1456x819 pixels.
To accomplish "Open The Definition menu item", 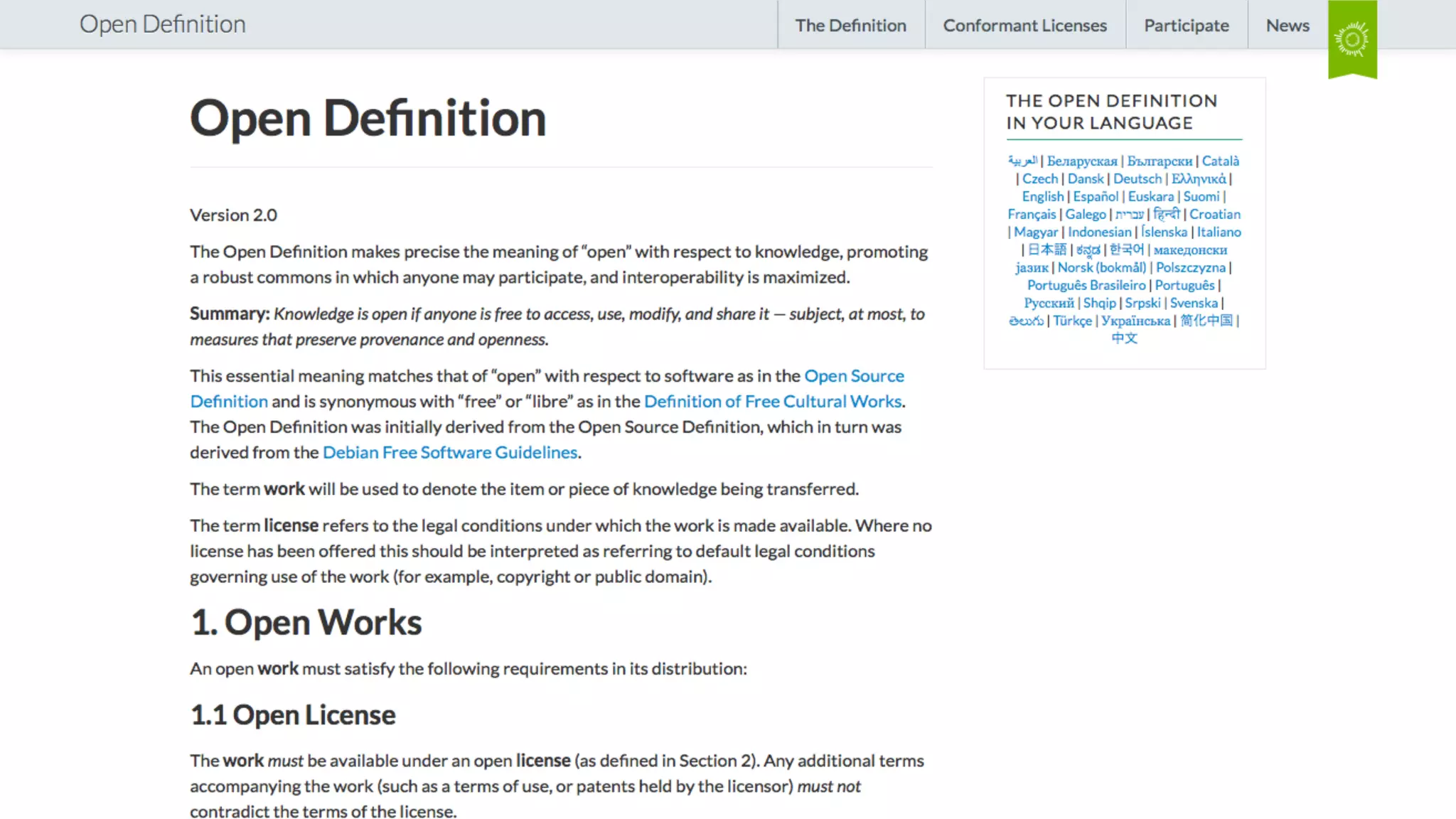I will tap(850, 26).
